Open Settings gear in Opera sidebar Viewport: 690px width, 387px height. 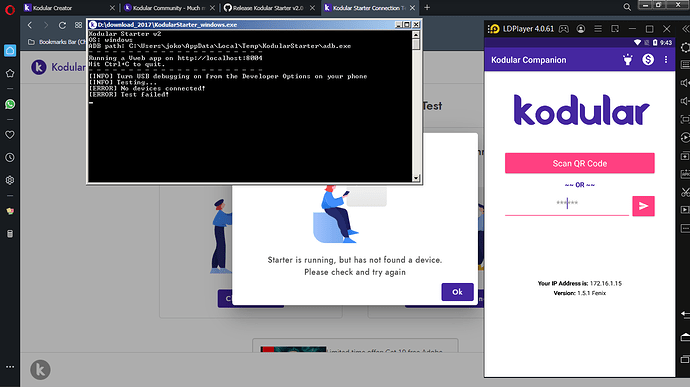[10, 180]
